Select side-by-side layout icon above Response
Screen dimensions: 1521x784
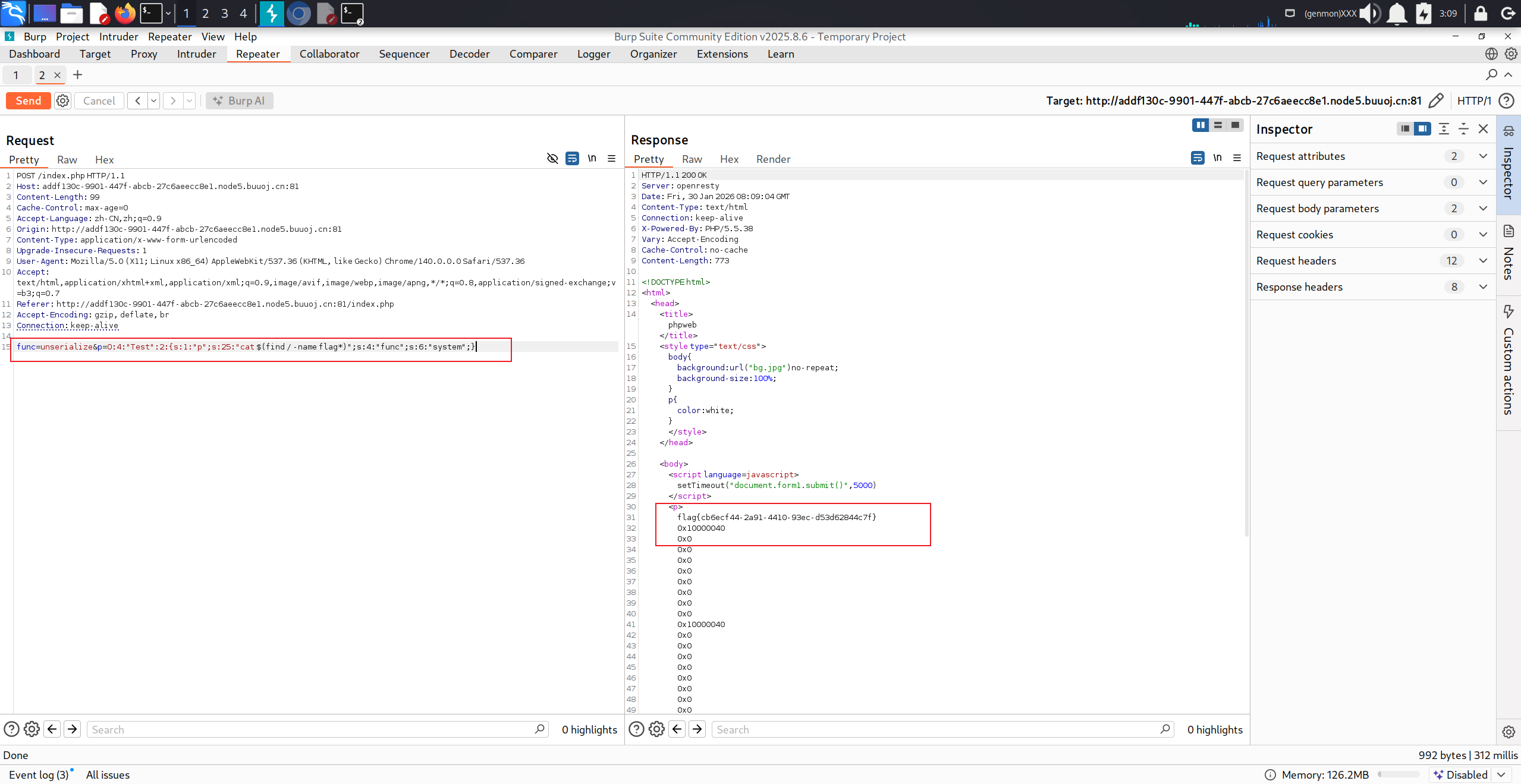pyautogui.click(x=1200, y=125)
